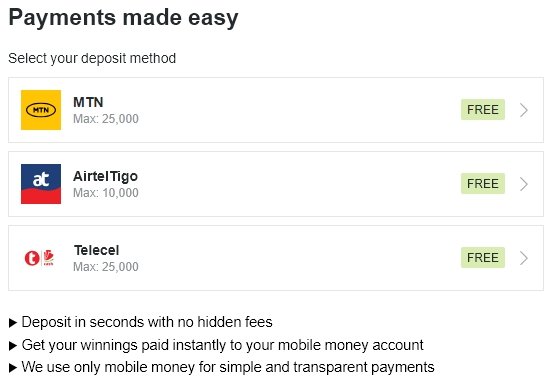The width and height of the screenshot is (552, 390).
Task: Click the FREE badge on MTN row
Action: coord(483,110)
